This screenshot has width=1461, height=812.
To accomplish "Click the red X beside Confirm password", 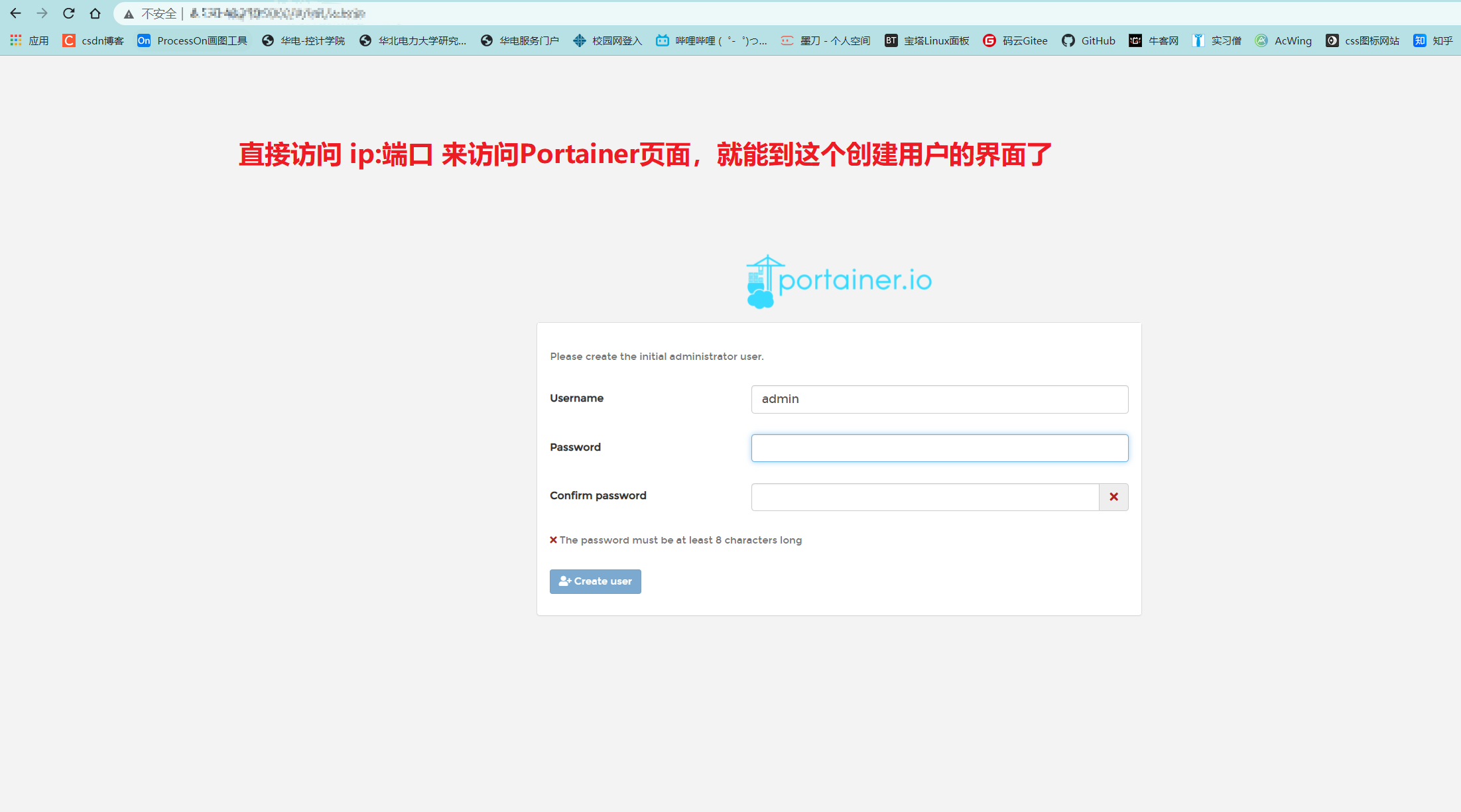I will (1113, 497).
